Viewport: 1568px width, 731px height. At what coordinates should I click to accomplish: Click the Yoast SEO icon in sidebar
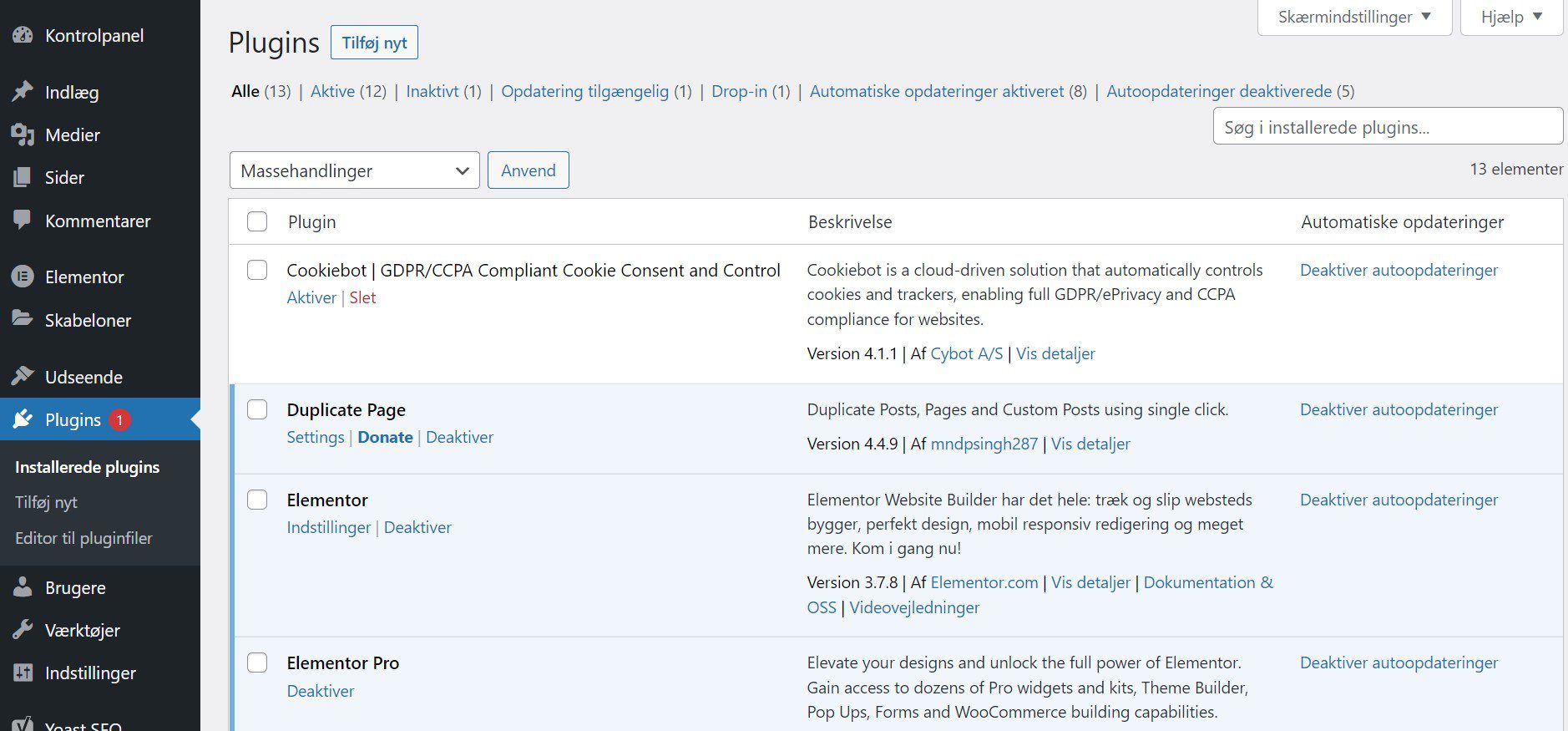coord(23,723)
